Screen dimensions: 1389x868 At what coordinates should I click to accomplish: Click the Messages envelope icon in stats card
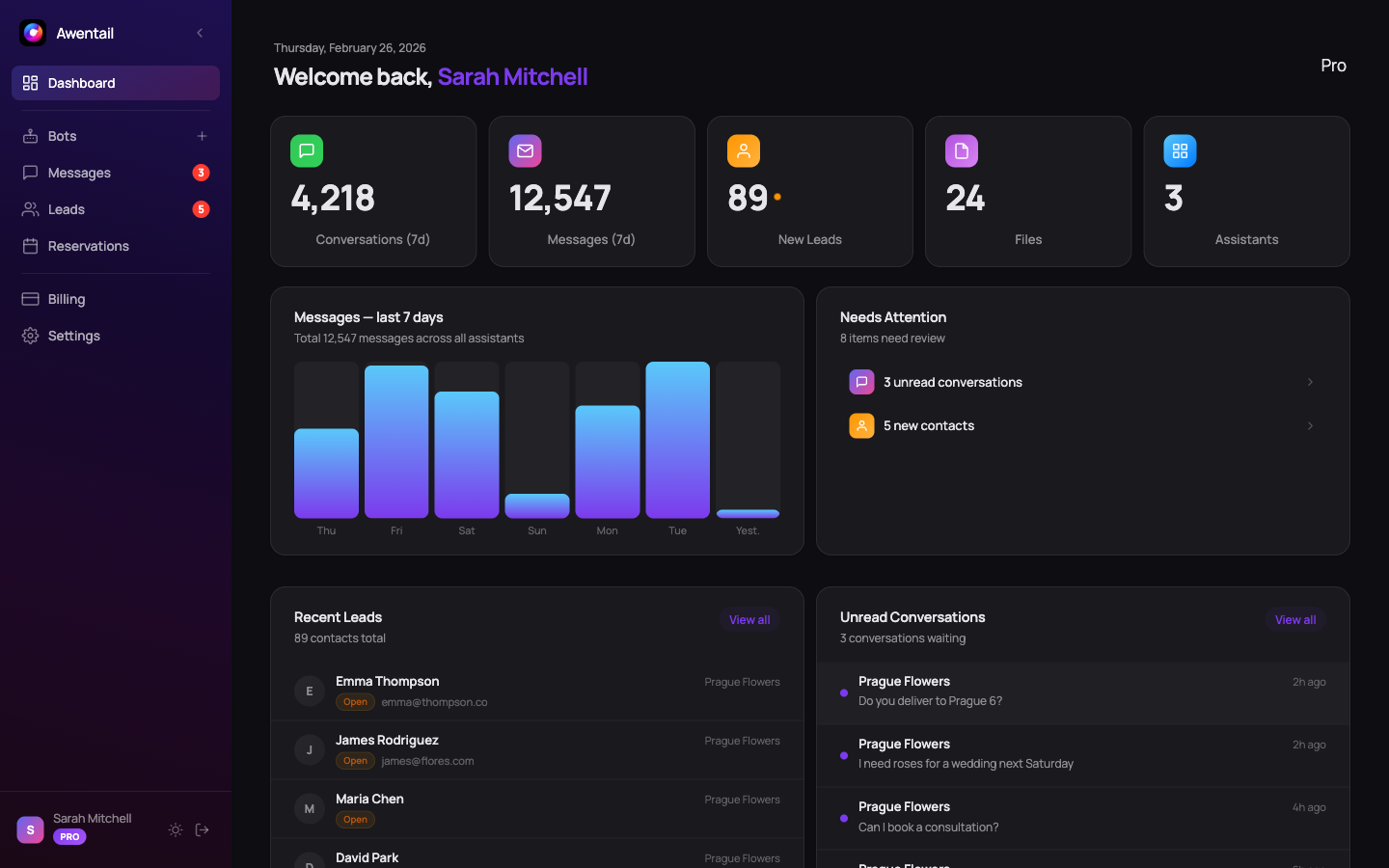(525, 150)
